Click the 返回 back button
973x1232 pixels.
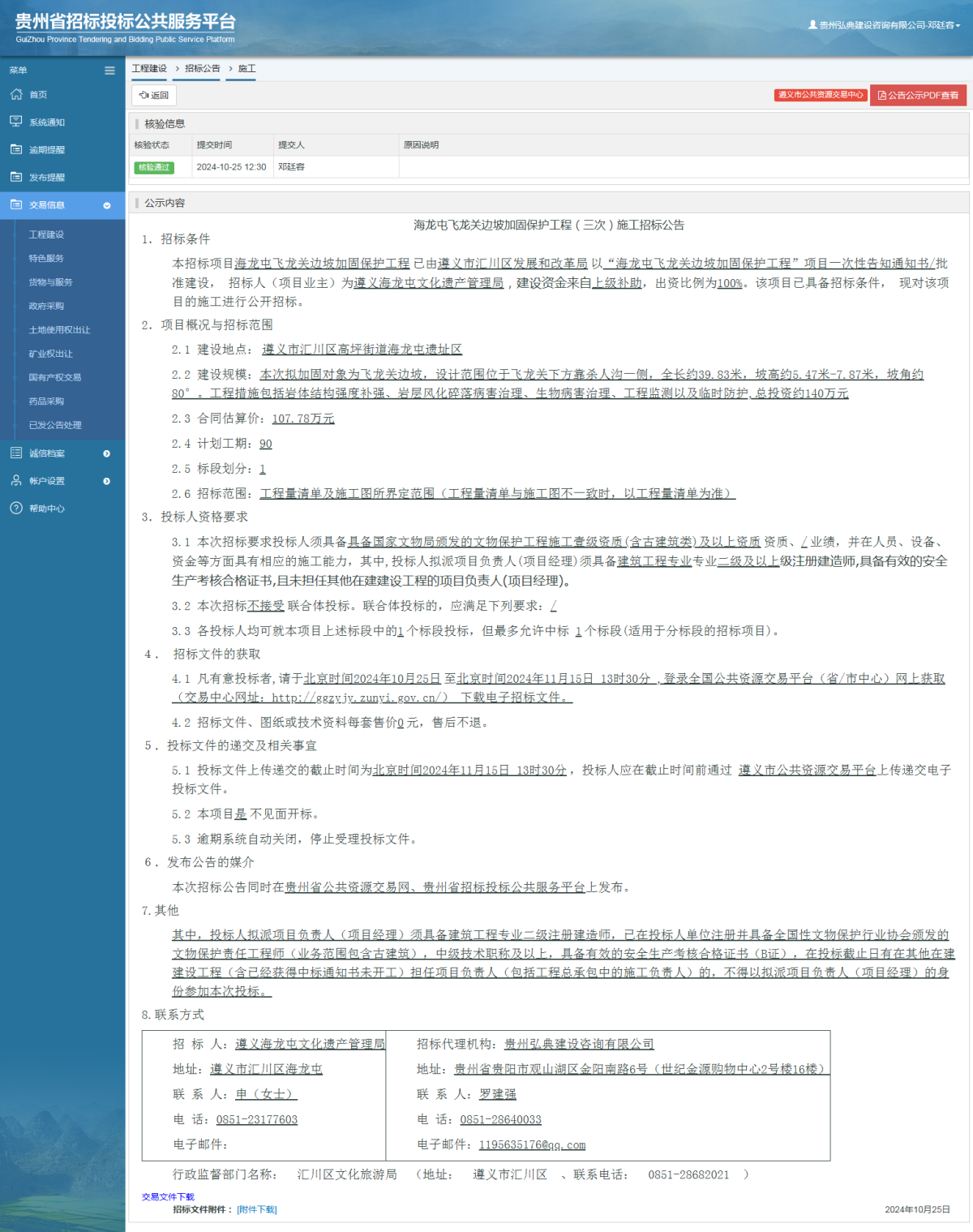coord(154,96)
